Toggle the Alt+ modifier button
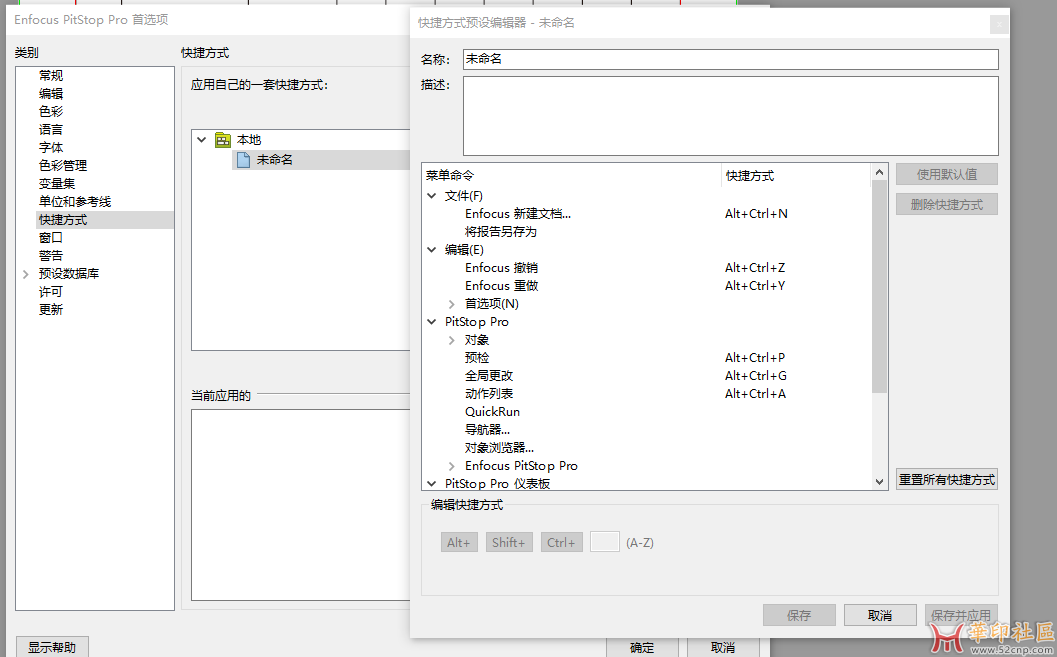 (x=458, y=542)
